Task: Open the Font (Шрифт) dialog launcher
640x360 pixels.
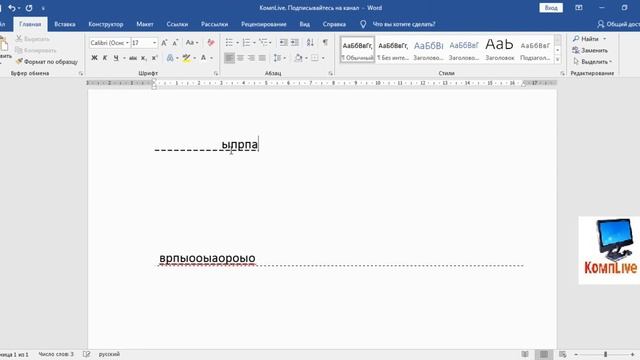Action: pyautogui.click(x=216, y=73)
